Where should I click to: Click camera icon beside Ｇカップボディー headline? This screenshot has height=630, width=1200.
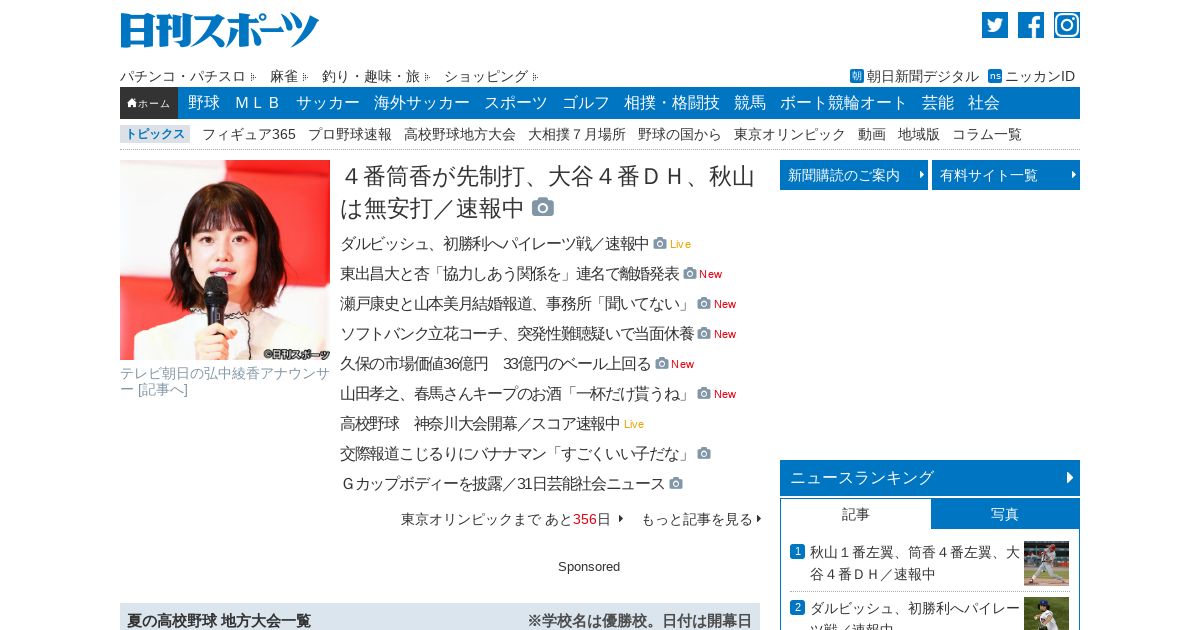pos(676,483)
